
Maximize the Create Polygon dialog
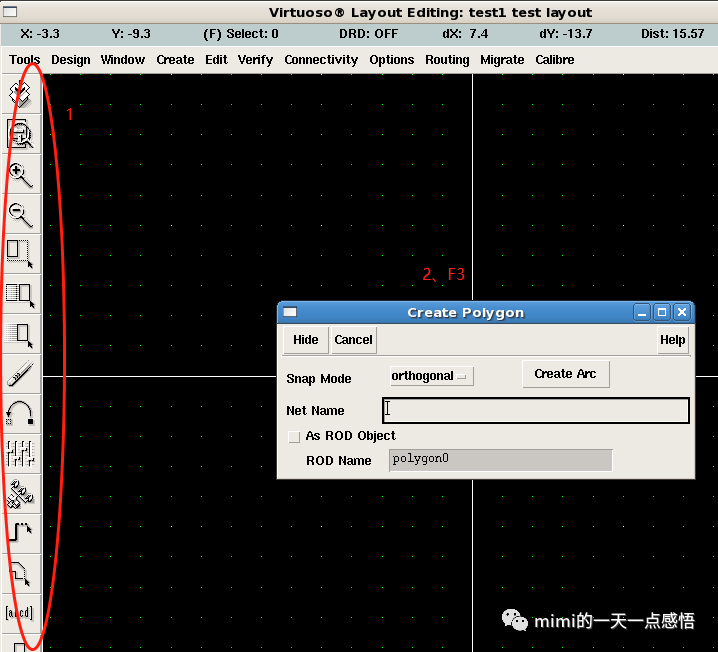coord(662,312)
